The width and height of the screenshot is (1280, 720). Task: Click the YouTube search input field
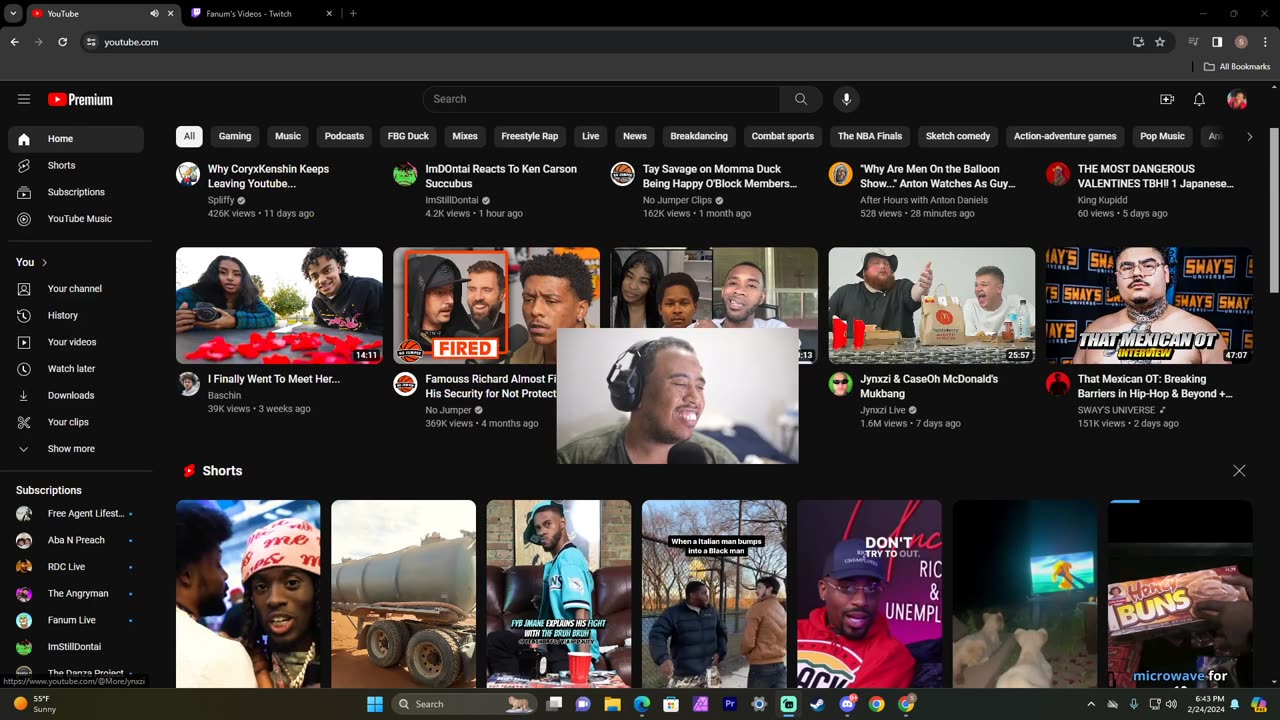coord(601,99)
